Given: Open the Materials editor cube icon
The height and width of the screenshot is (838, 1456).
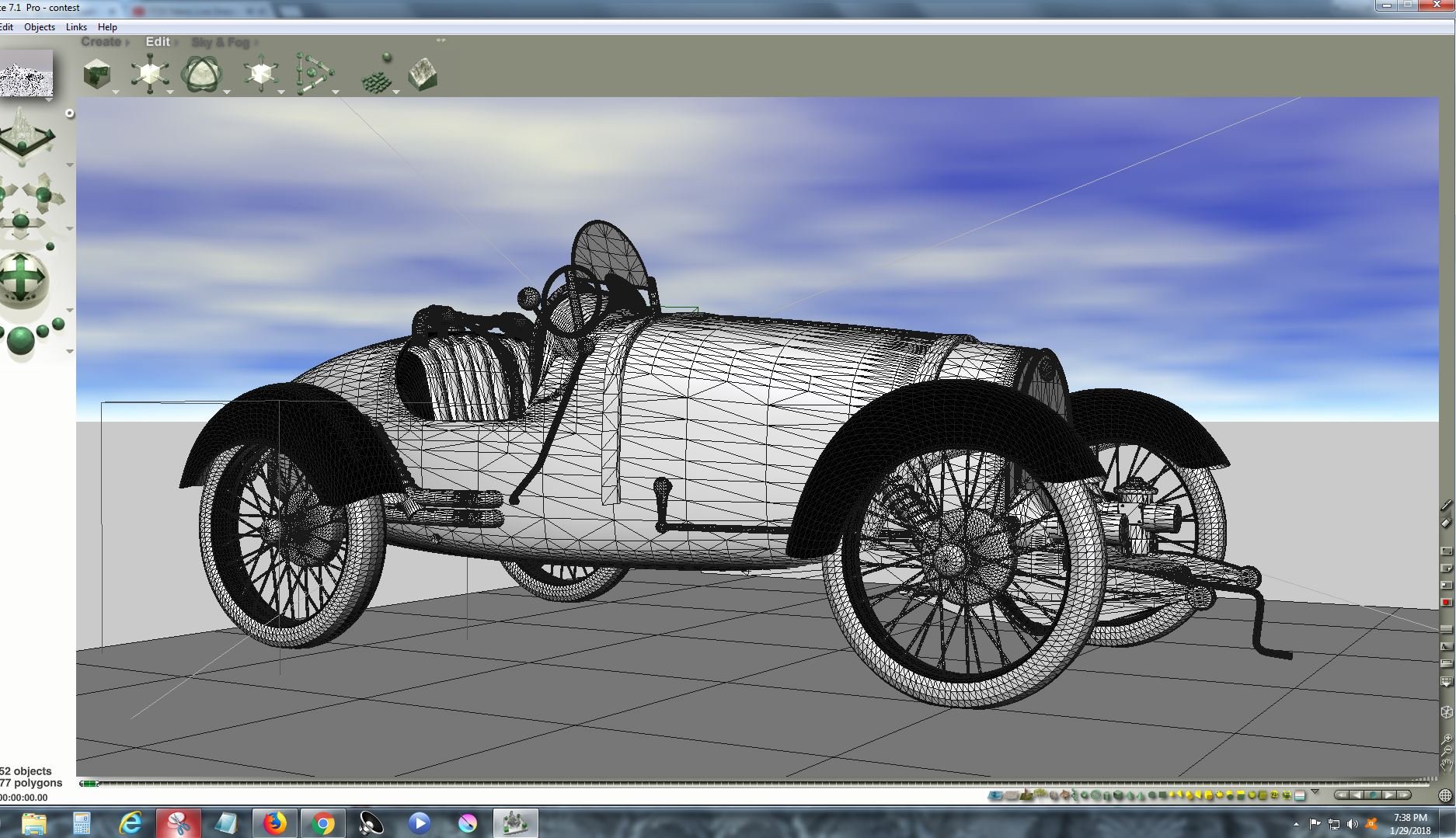Looking at the screenshot, I should 97,74.
